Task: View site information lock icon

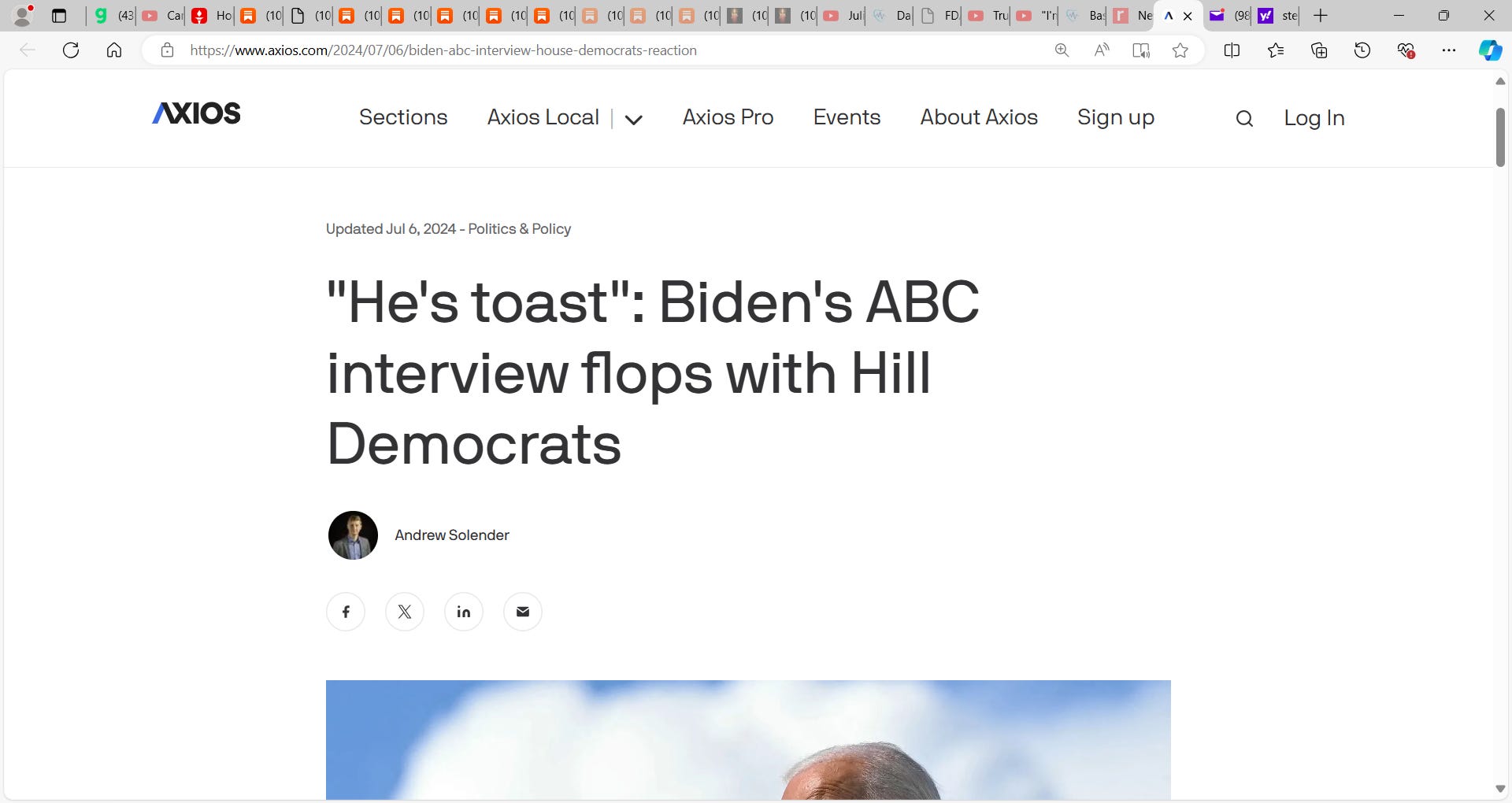Action: point(167,50)
